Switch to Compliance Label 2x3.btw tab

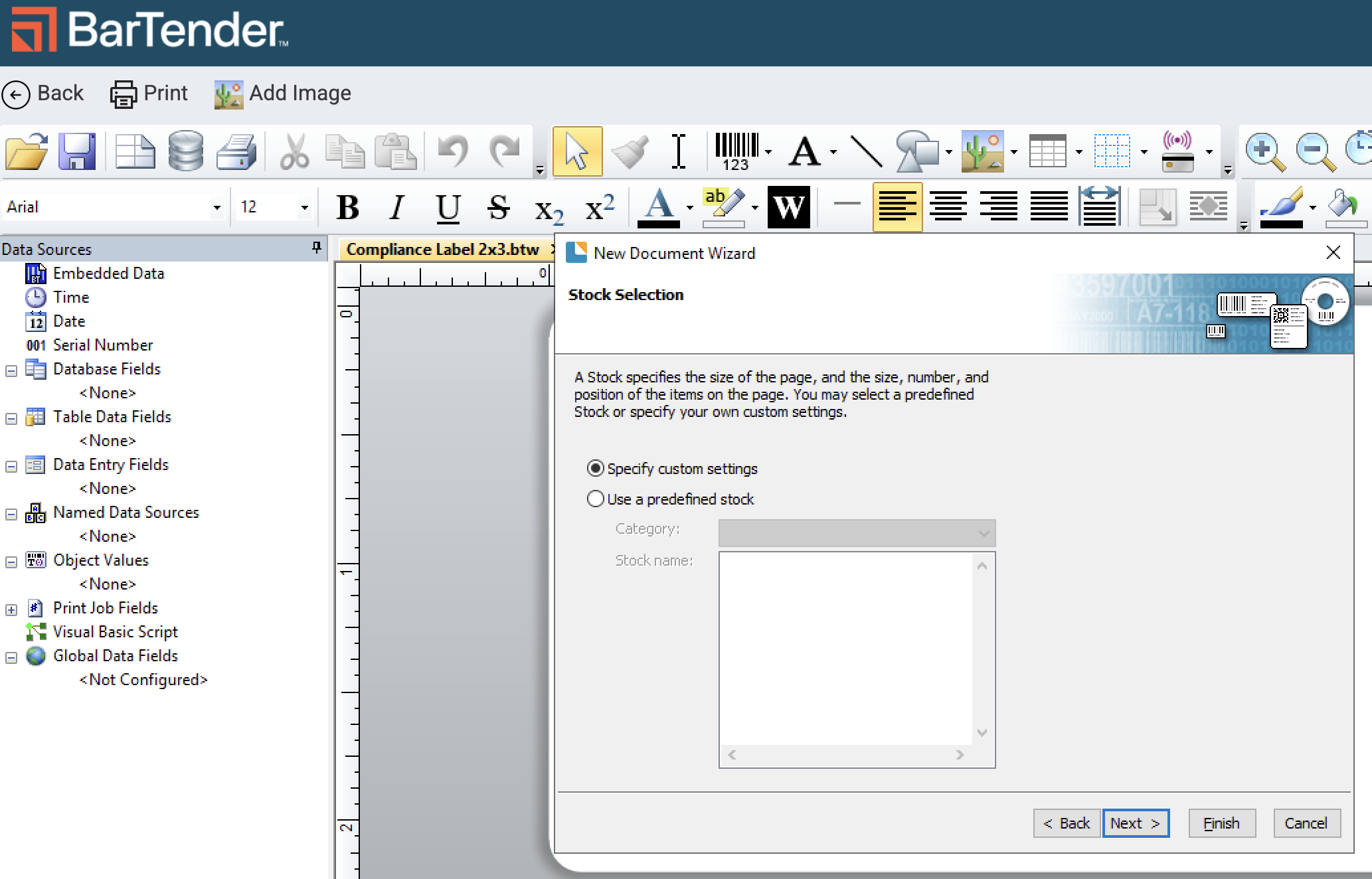tap(442, 250)
